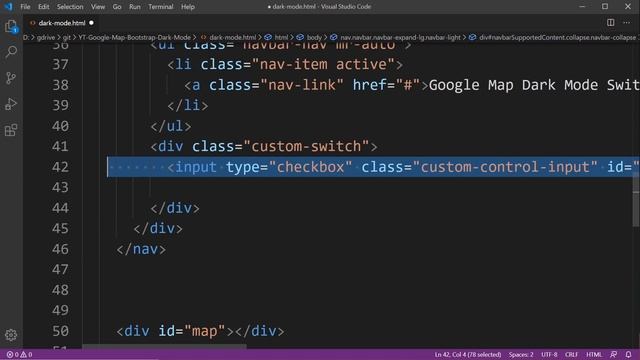Open Source Control view
Image resolution: width=640 pixels, height=360 pixels.
click(11, 78)
